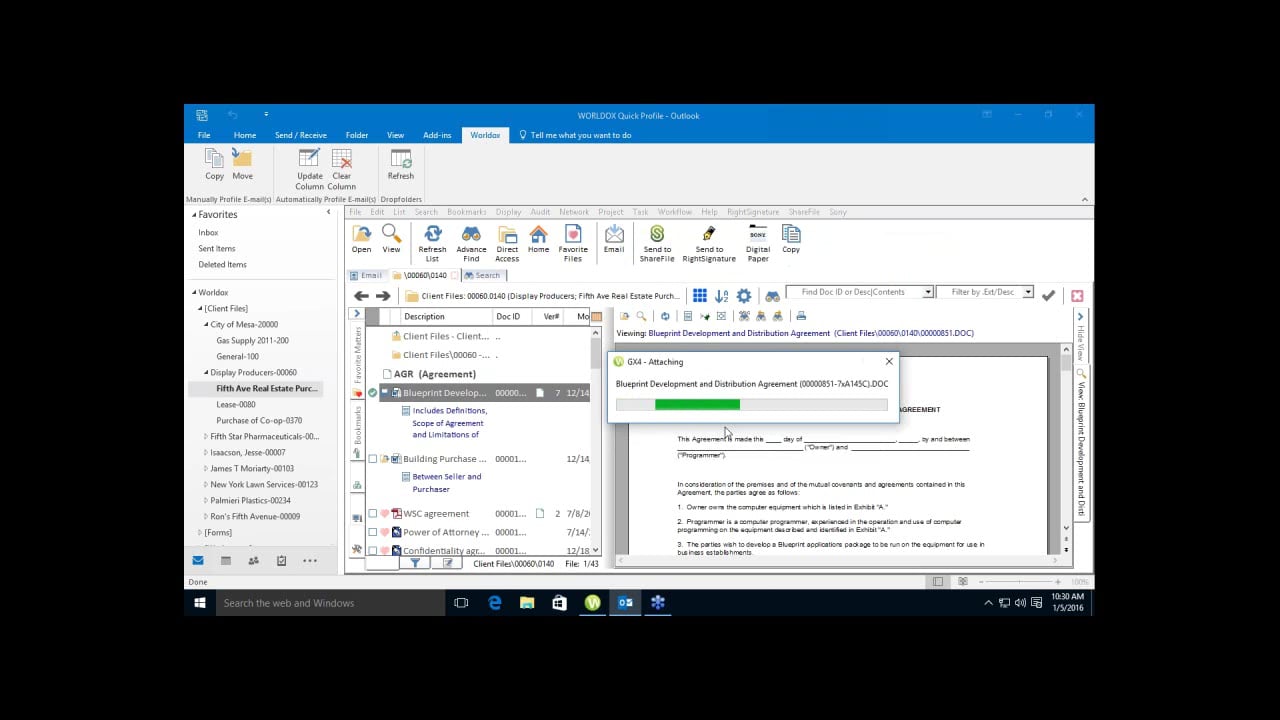
Task: Click the blue grid view icon
Action: pos(700,295)
